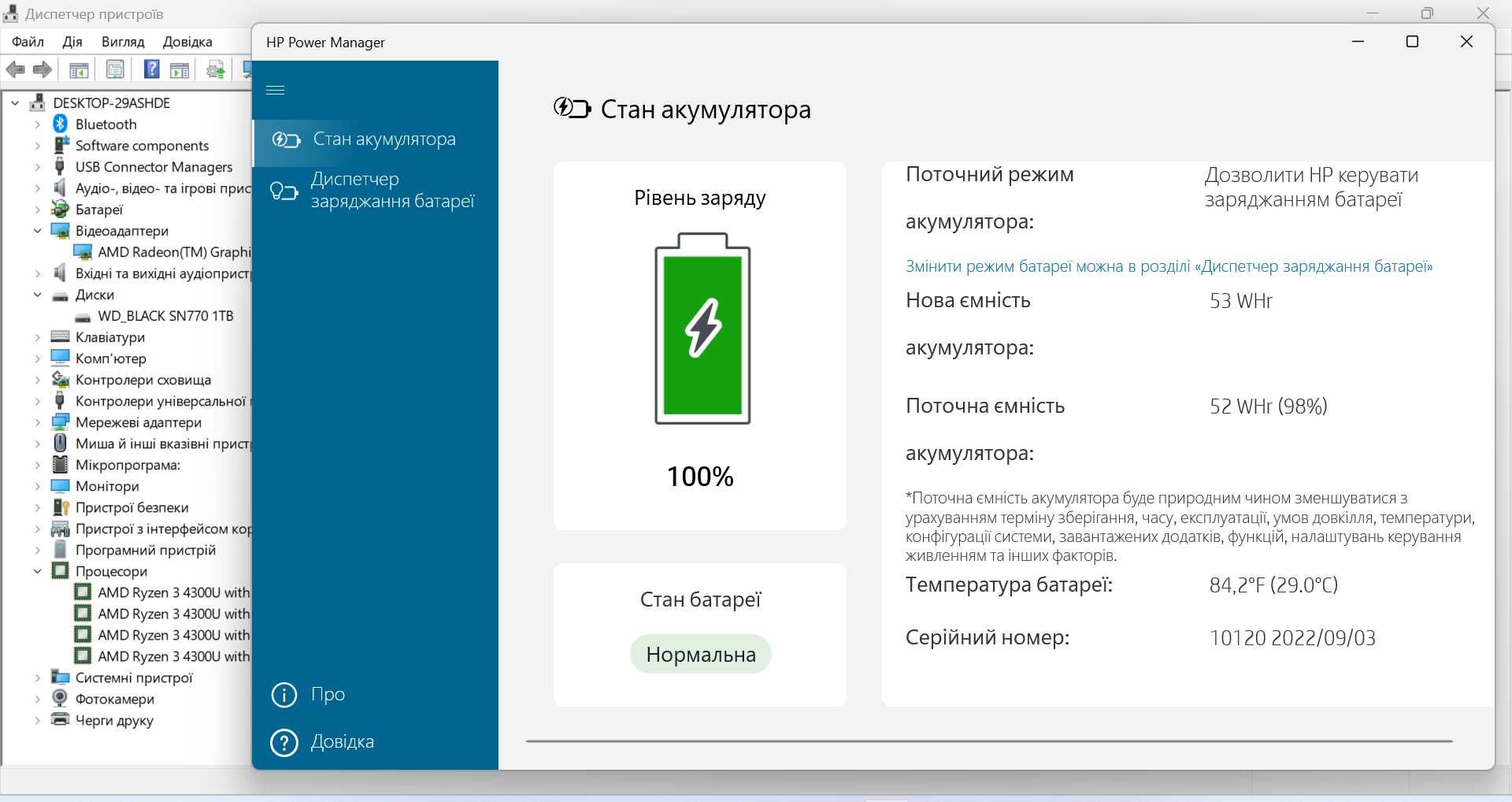Click the Bluetooth icon in device tree
Screen dimensions: 1512x802
pos(60,124)
